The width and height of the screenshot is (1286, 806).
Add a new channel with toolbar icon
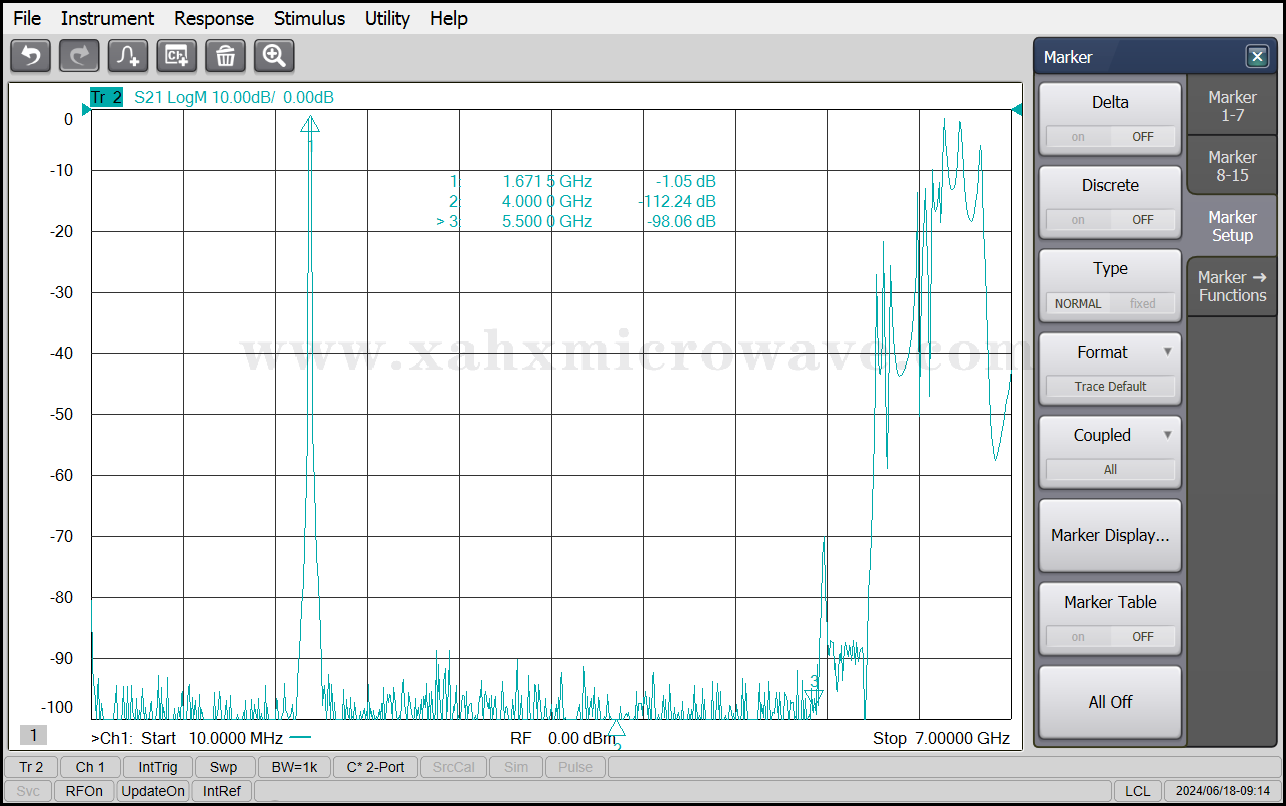pyautogui.click(x=177, y=56)
